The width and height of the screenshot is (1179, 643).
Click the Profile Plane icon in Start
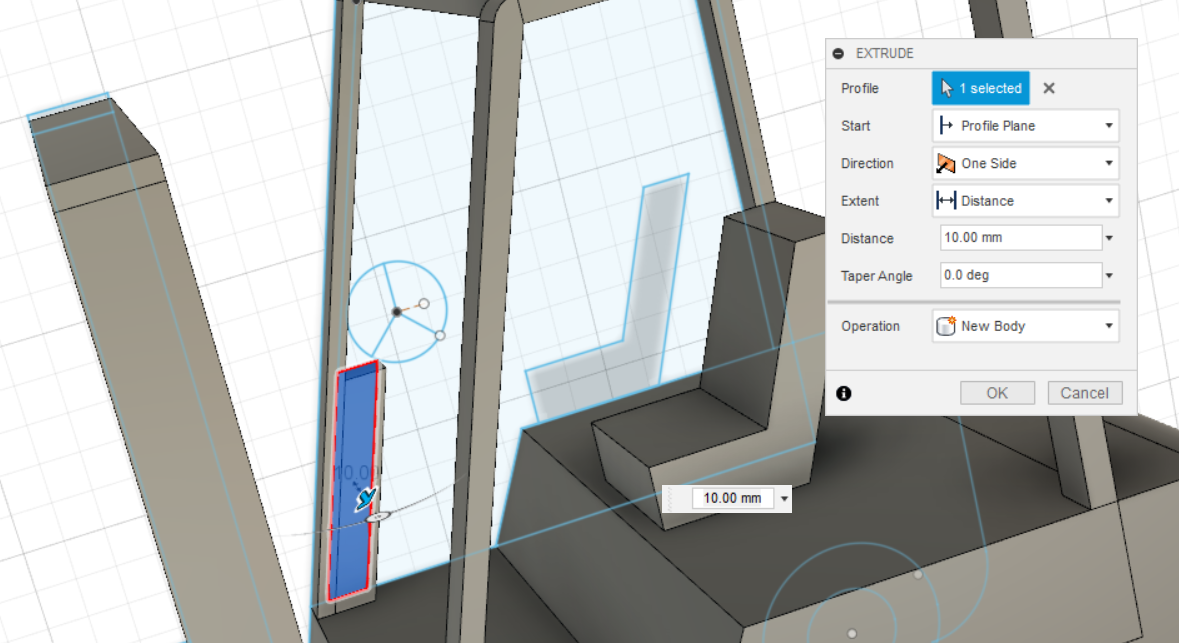pos(946,126)
